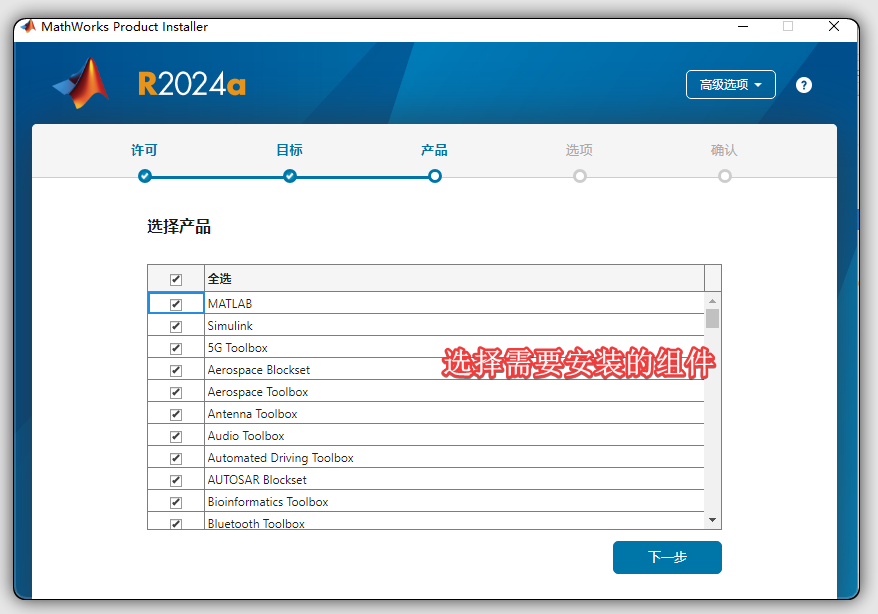Click the MATLAB logo in the header
Viewport: 878px width, 614px height.
click(81, 83)
